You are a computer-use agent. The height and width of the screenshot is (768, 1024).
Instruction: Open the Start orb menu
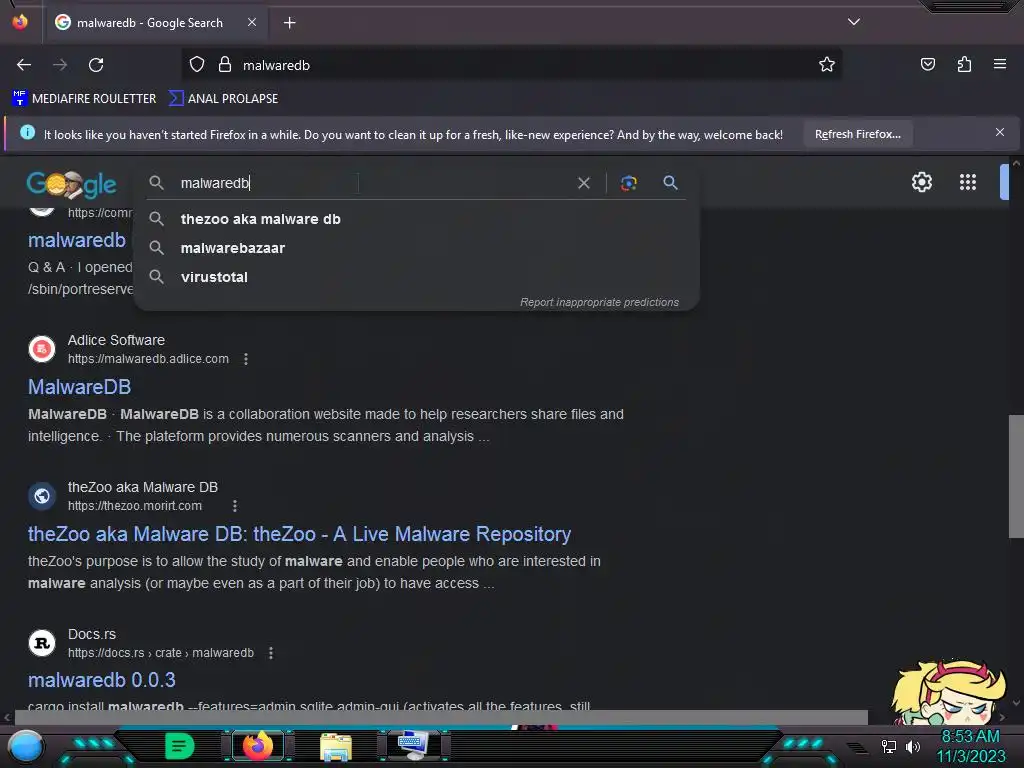(x=26, y=748)
